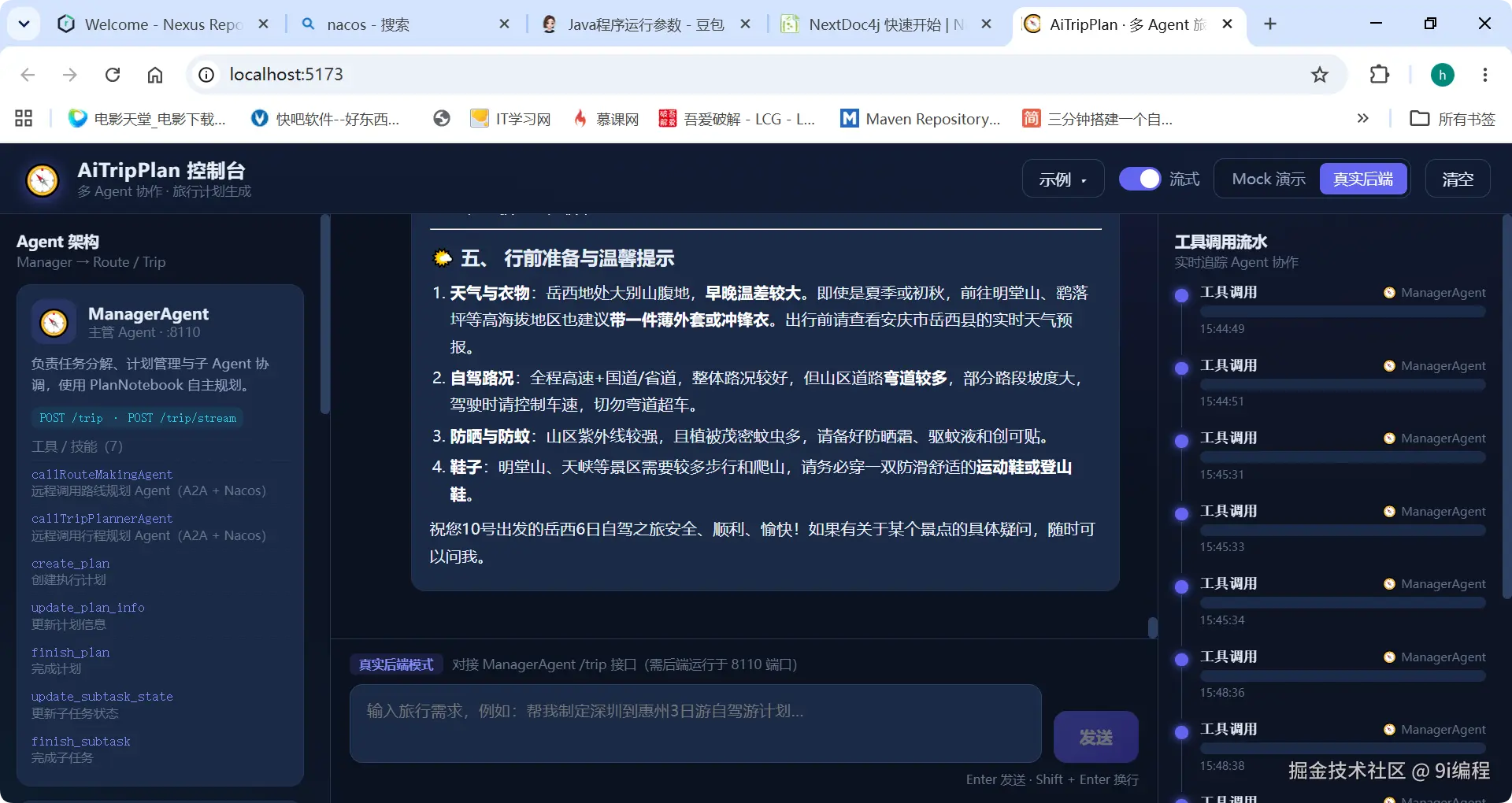Image resolution: width=1512 pixels, height=803 pixels.
Task: Open a new browser tab
Action: click(x=1269, y=24)
